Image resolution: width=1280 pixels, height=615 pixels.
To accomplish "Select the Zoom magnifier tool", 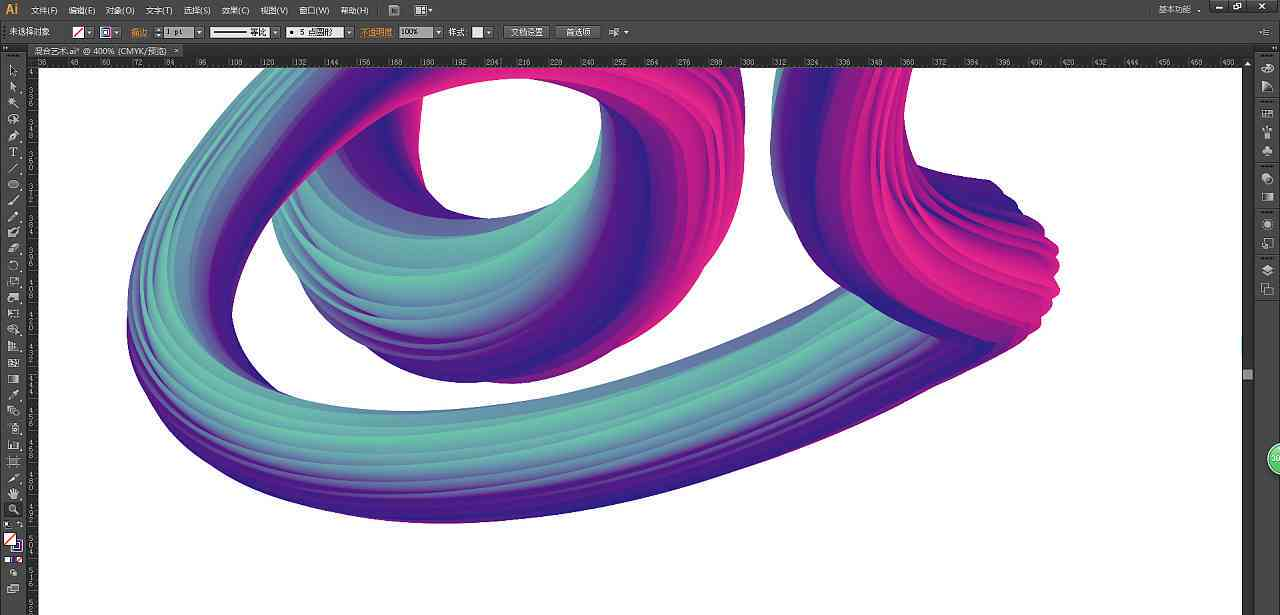I will point(13,509).
